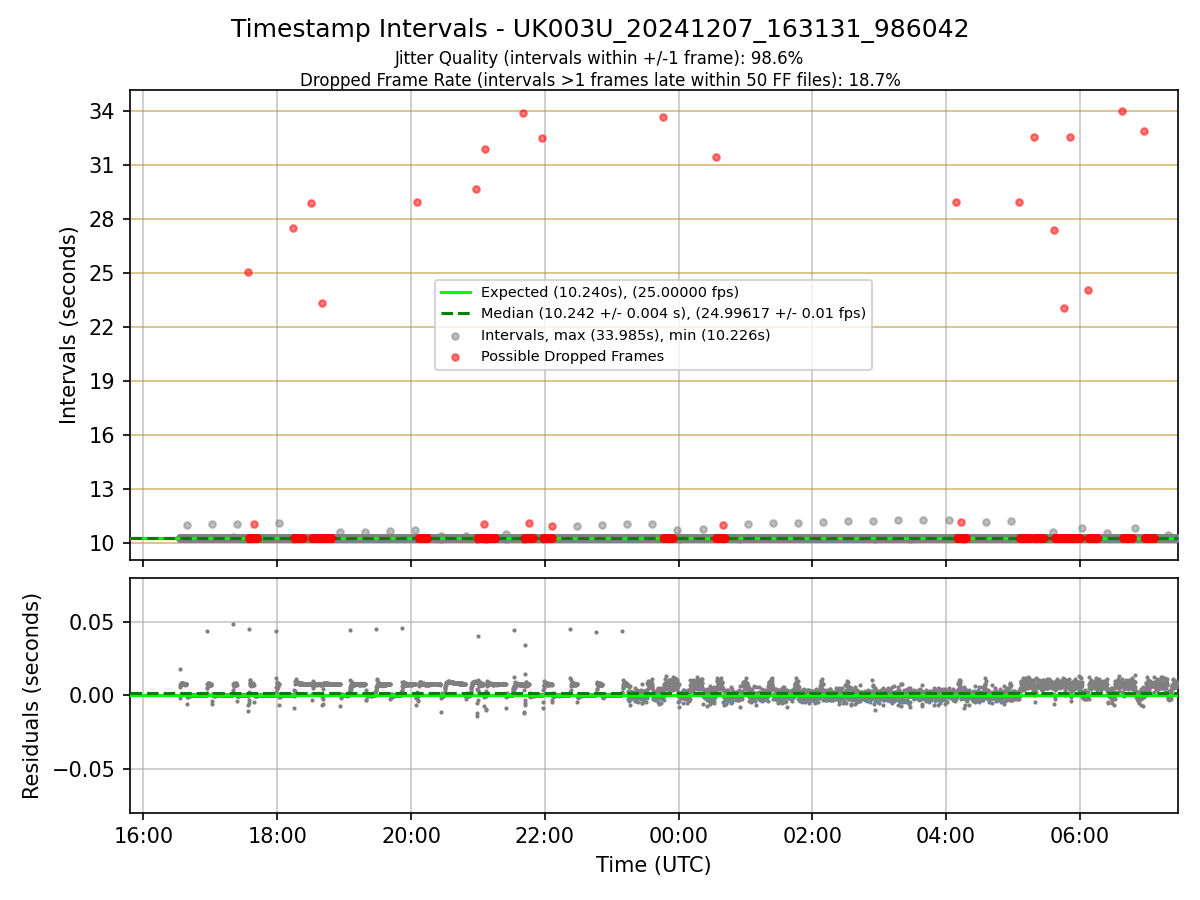Click the 20:00 x-axis tick label
1200x900 pixels.
click(411, 836)
